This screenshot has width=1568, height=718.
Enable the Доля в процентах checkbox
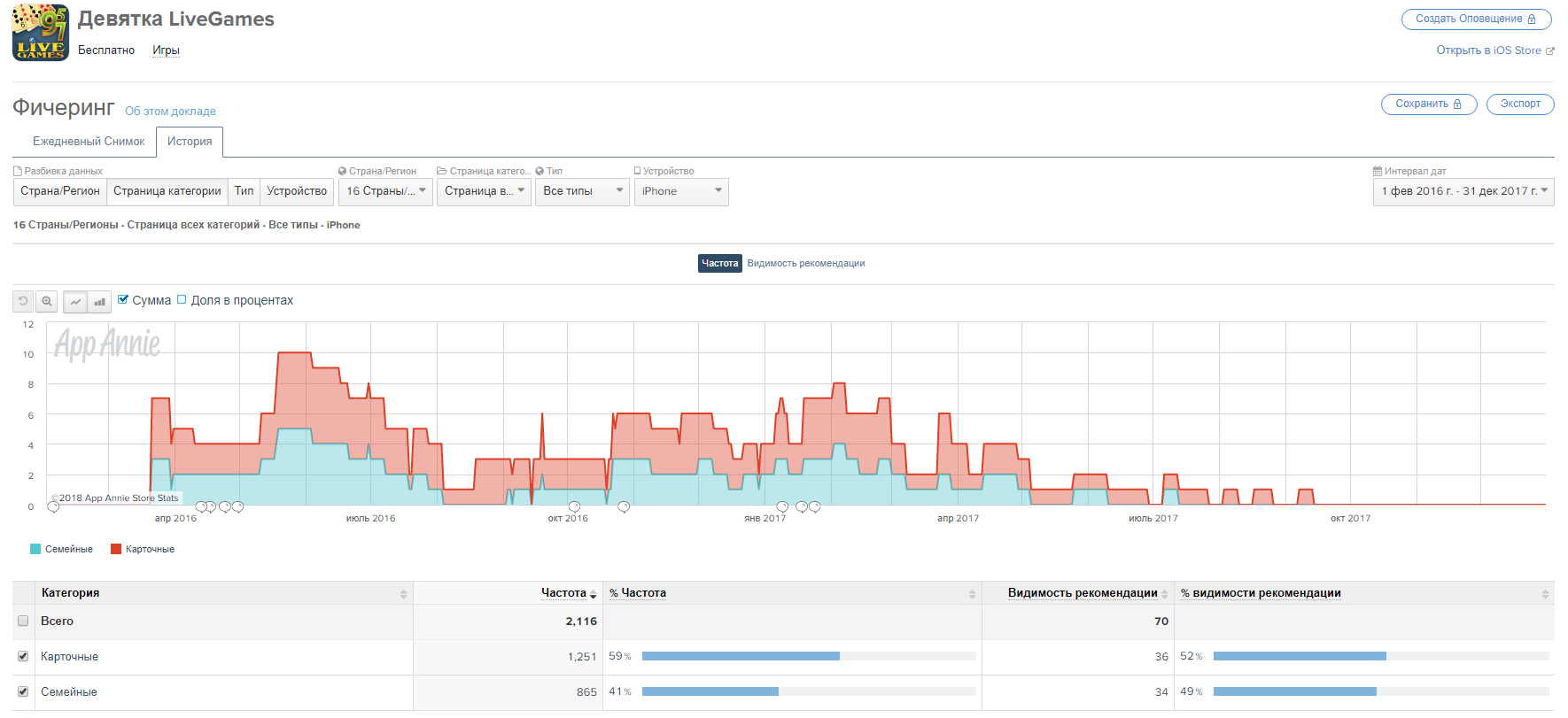[182, 300]
